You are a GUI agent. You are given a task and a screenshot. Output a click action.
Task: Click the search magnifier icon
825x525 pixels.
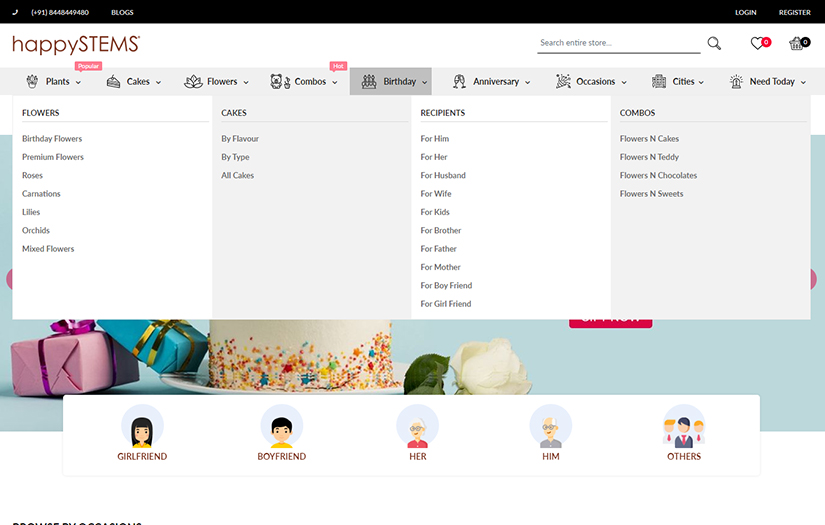(x=714, y=43)
